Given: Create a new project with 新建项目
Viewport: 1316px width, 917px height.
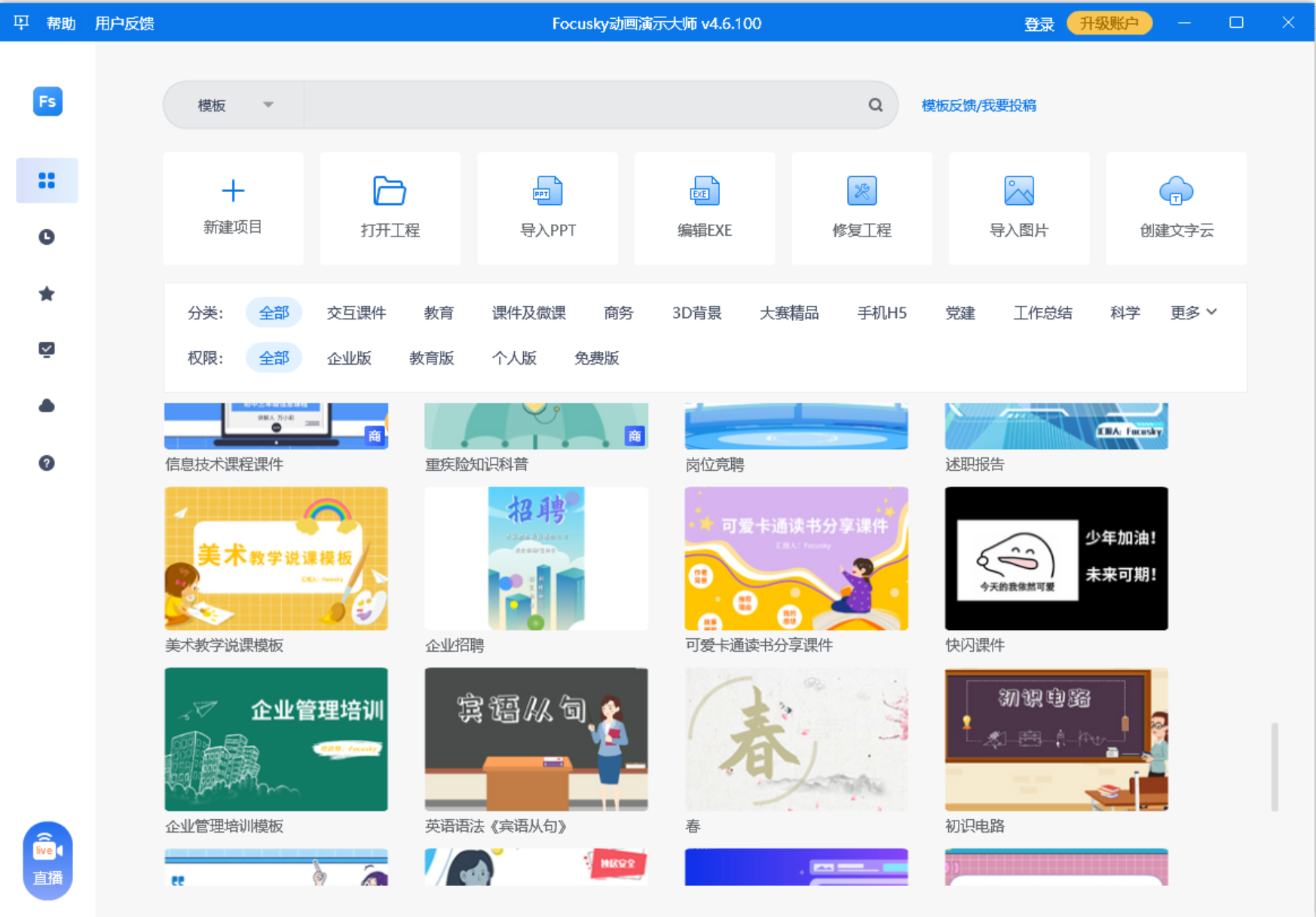Looking at the screenshot, I should 233,208.
